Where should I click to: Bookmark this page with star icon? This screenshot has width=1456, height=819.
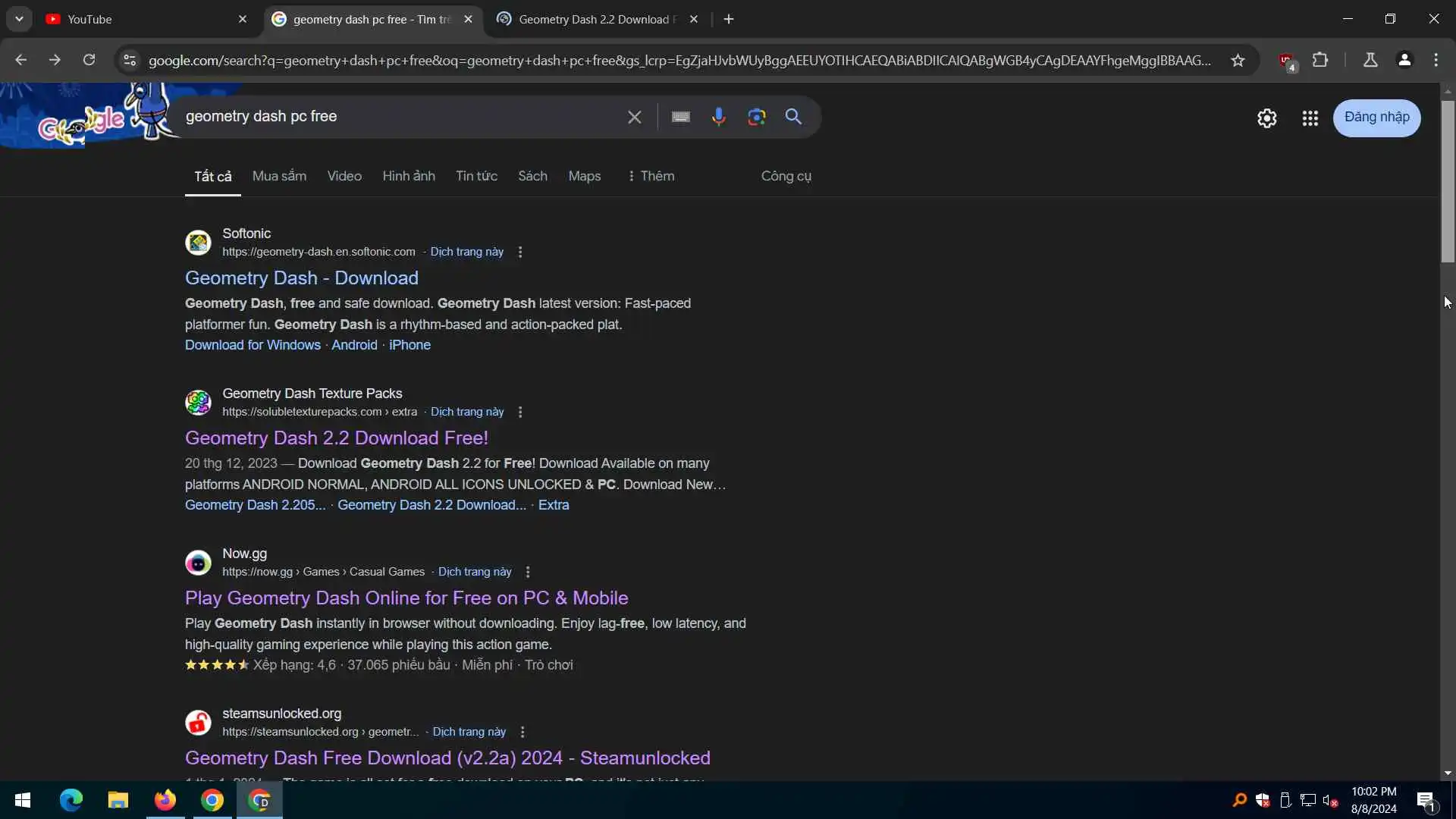tap(1238, 61)
